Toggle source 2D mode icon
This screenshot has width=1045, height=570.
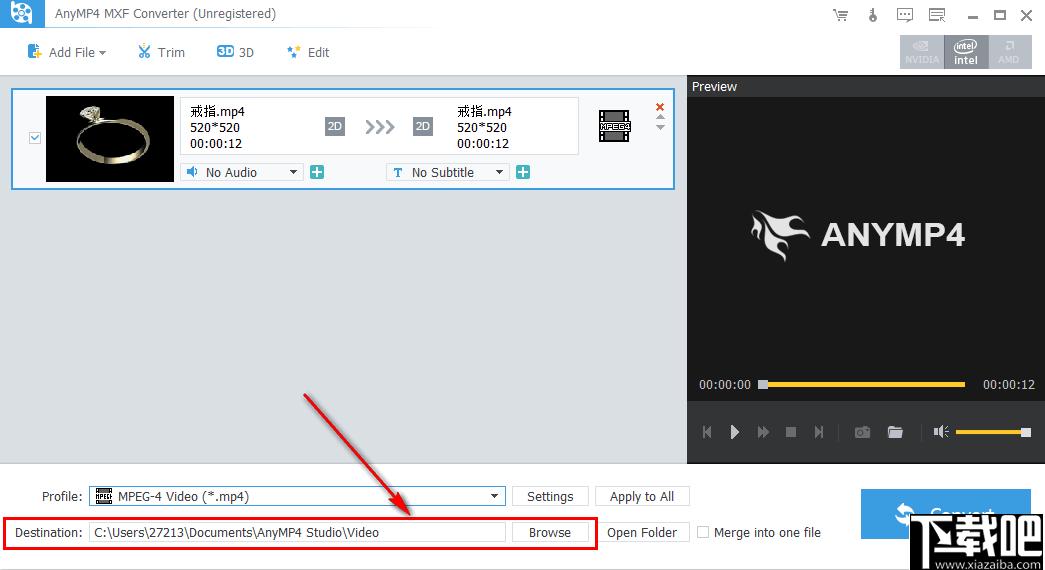click(335, 126)
